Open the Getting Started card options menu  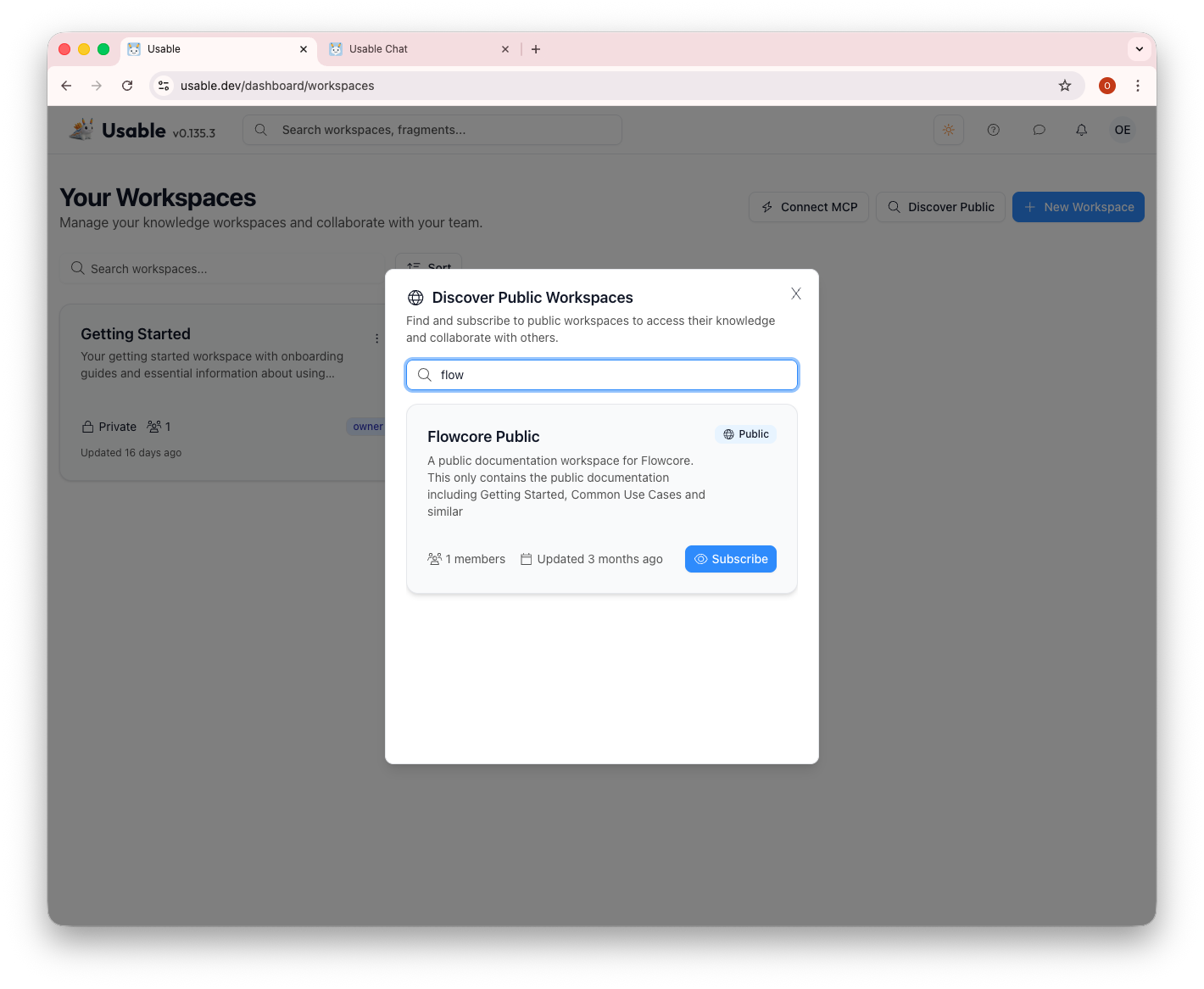[376, 338]
